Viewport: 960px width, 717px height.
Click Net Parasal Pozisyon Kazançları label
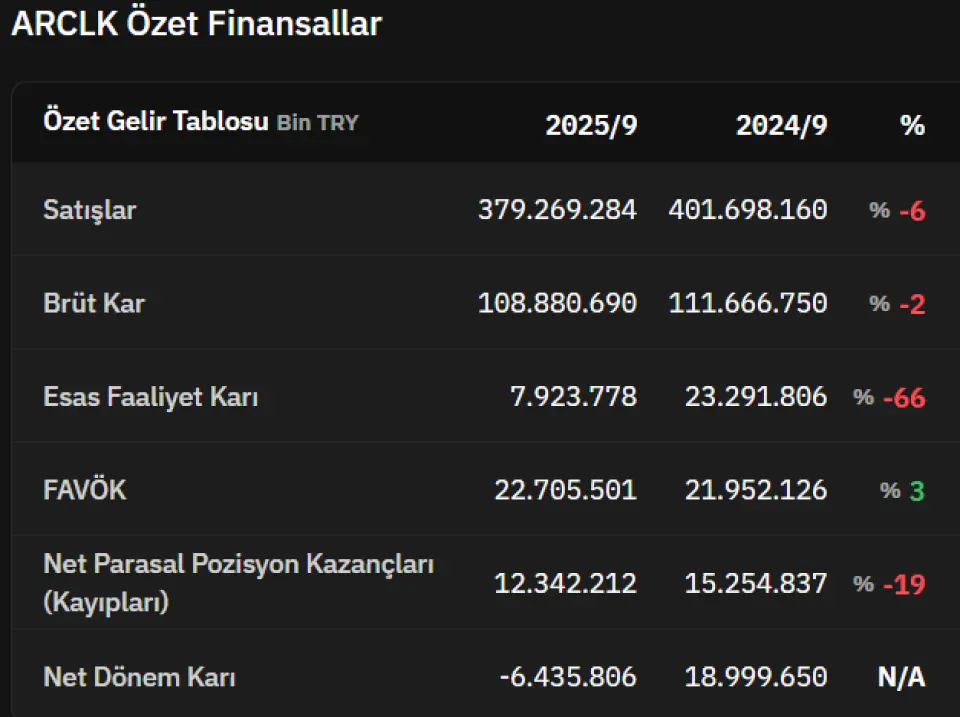238,565
